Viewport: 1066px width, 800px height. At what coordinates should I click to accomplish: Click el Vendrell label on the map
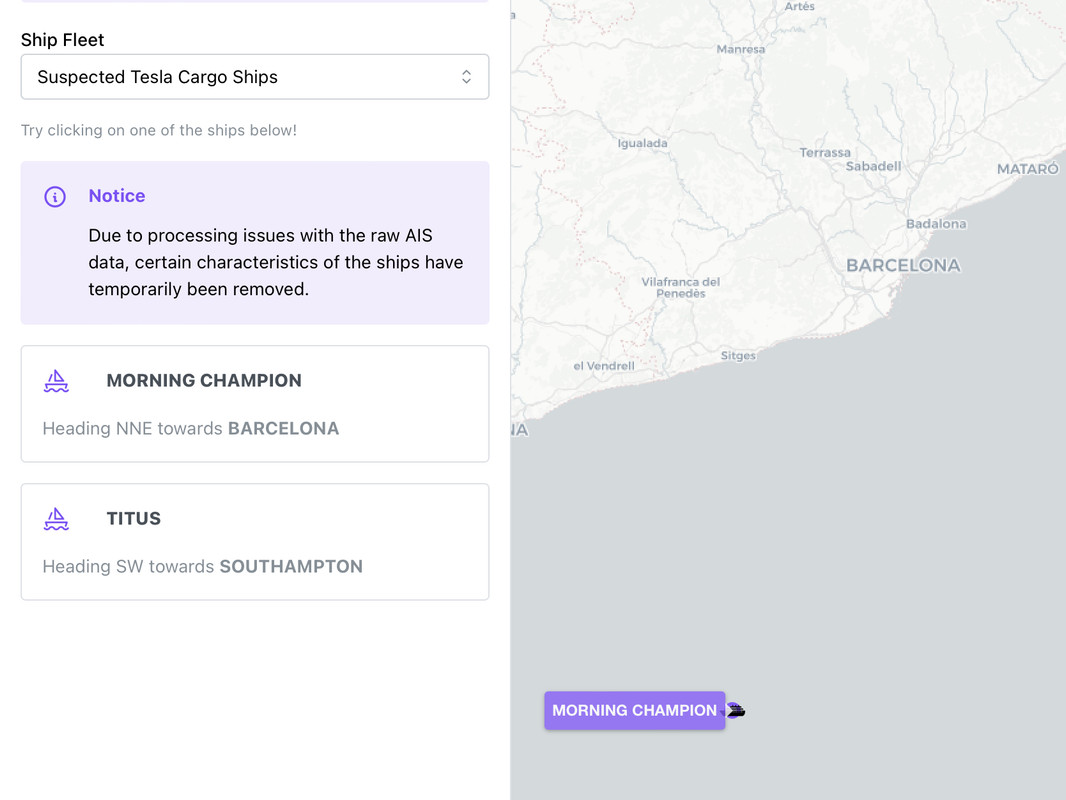click(604, 366)
